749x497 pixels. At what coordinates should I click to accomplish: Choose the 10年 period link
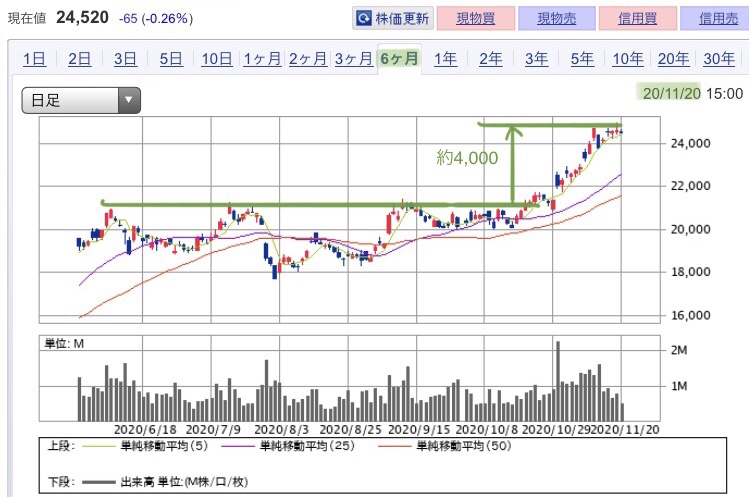pos(628,59)
